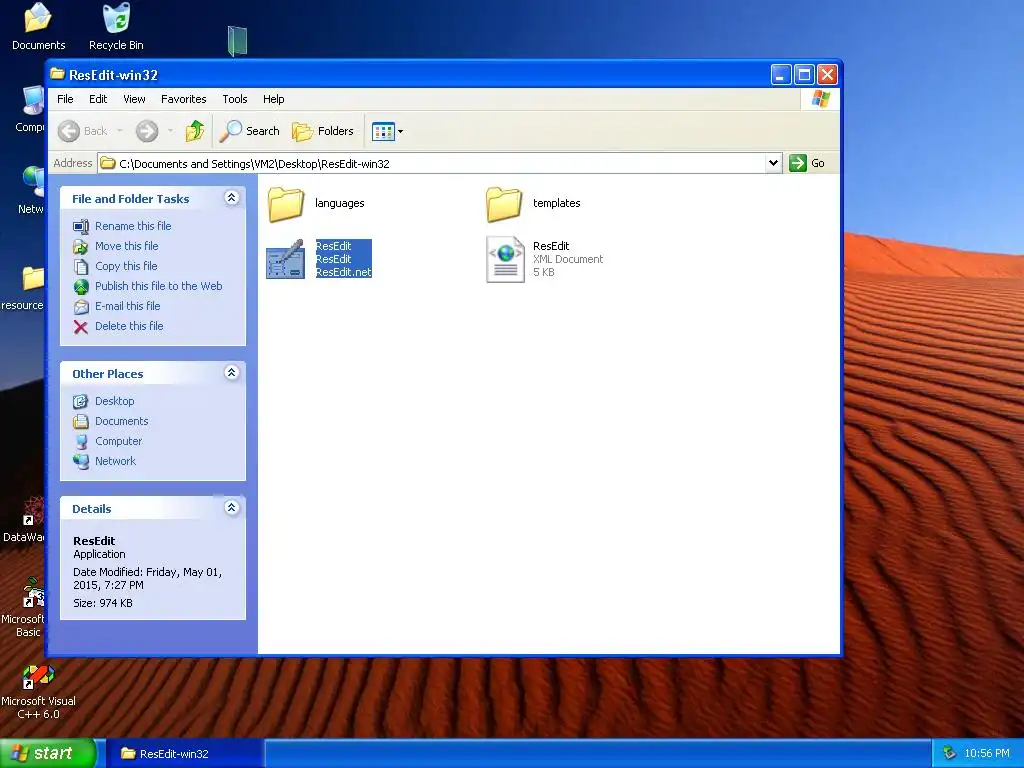Click the taskbar clock showing 10:56 PM
1024x768 pixels.
pyautogui.click(x=986, y=754)
